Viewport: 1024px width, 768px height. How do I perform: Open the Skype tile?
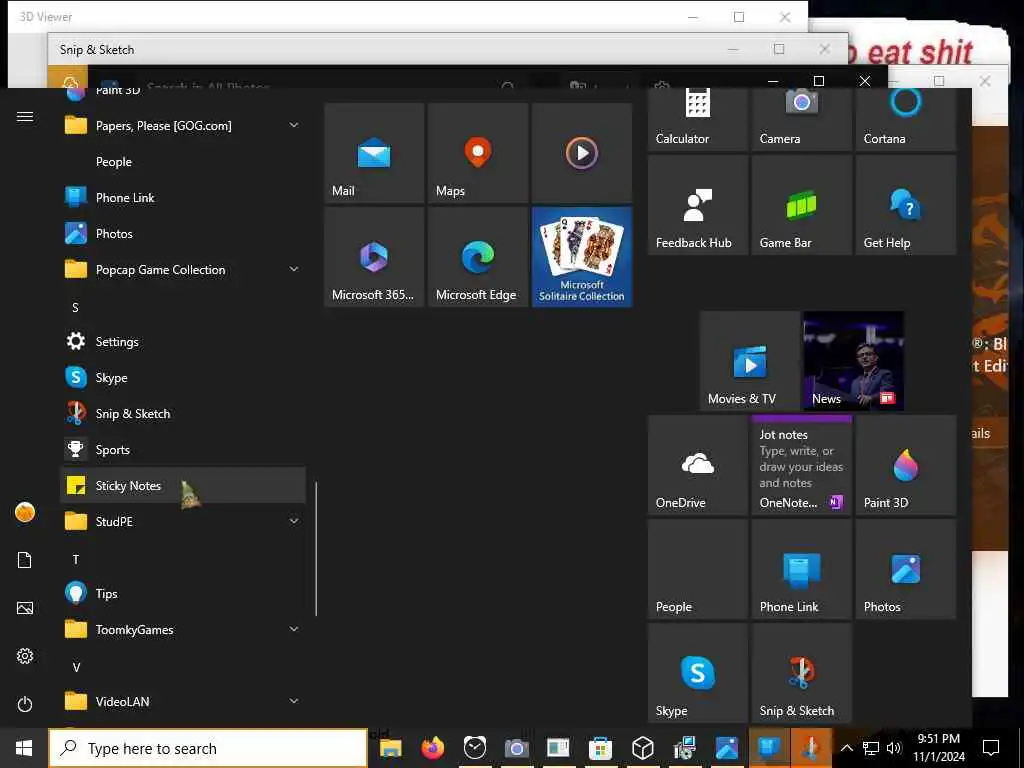pyautogui.click(x=697, y=673)
